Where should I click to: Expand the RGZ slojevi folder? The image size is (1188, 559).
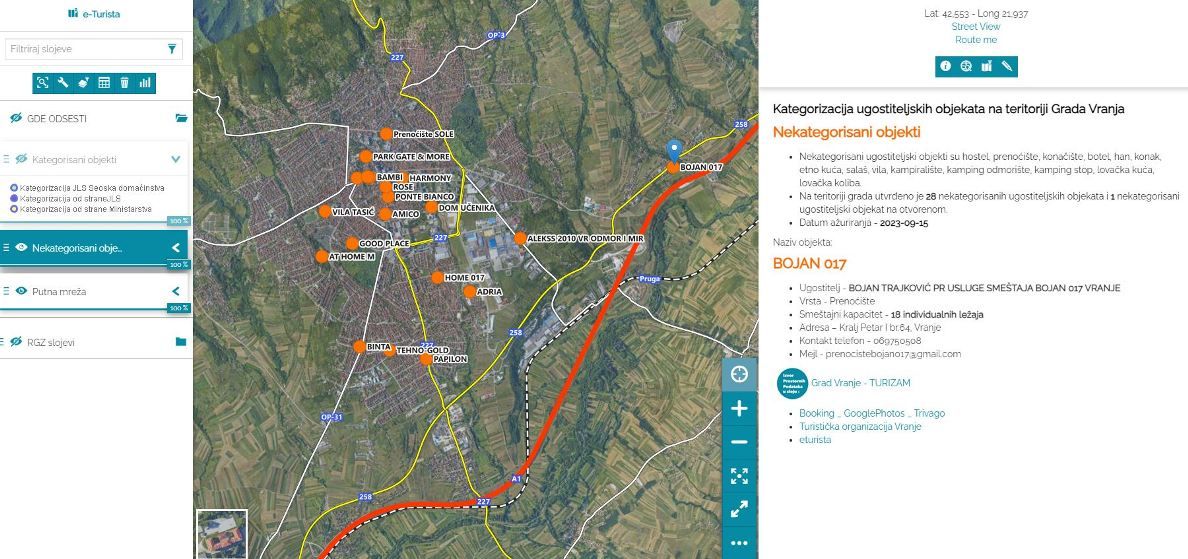[x=181, y=342]
